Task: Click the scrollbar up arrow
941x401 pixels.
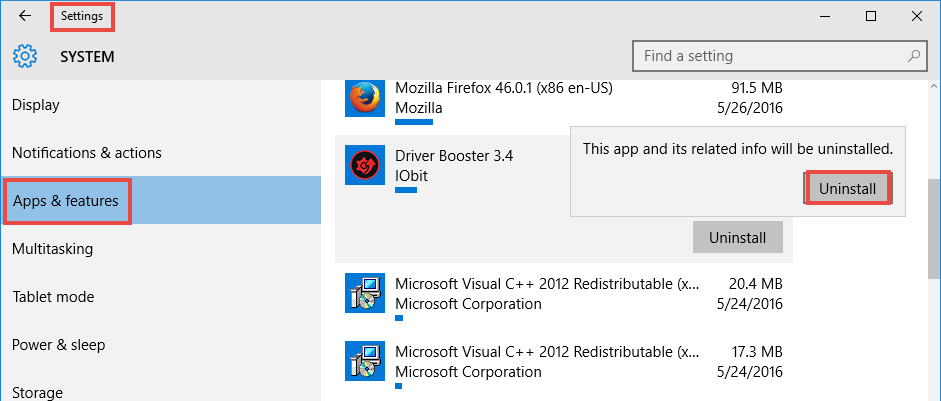Action: [934, 87]
